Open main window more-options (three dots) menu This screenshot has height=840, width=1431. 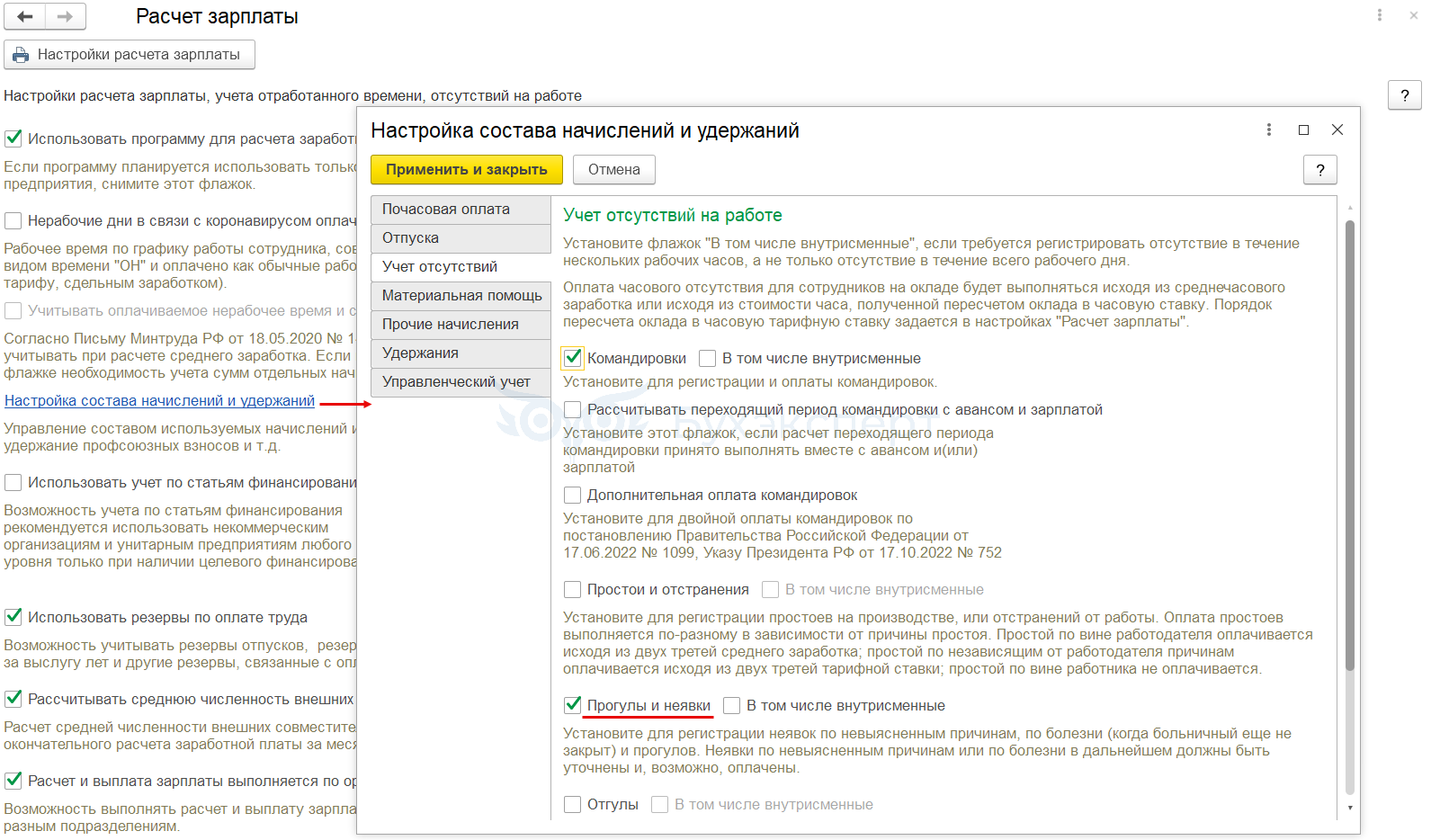pyautogui.click(x=1379, y=15)
